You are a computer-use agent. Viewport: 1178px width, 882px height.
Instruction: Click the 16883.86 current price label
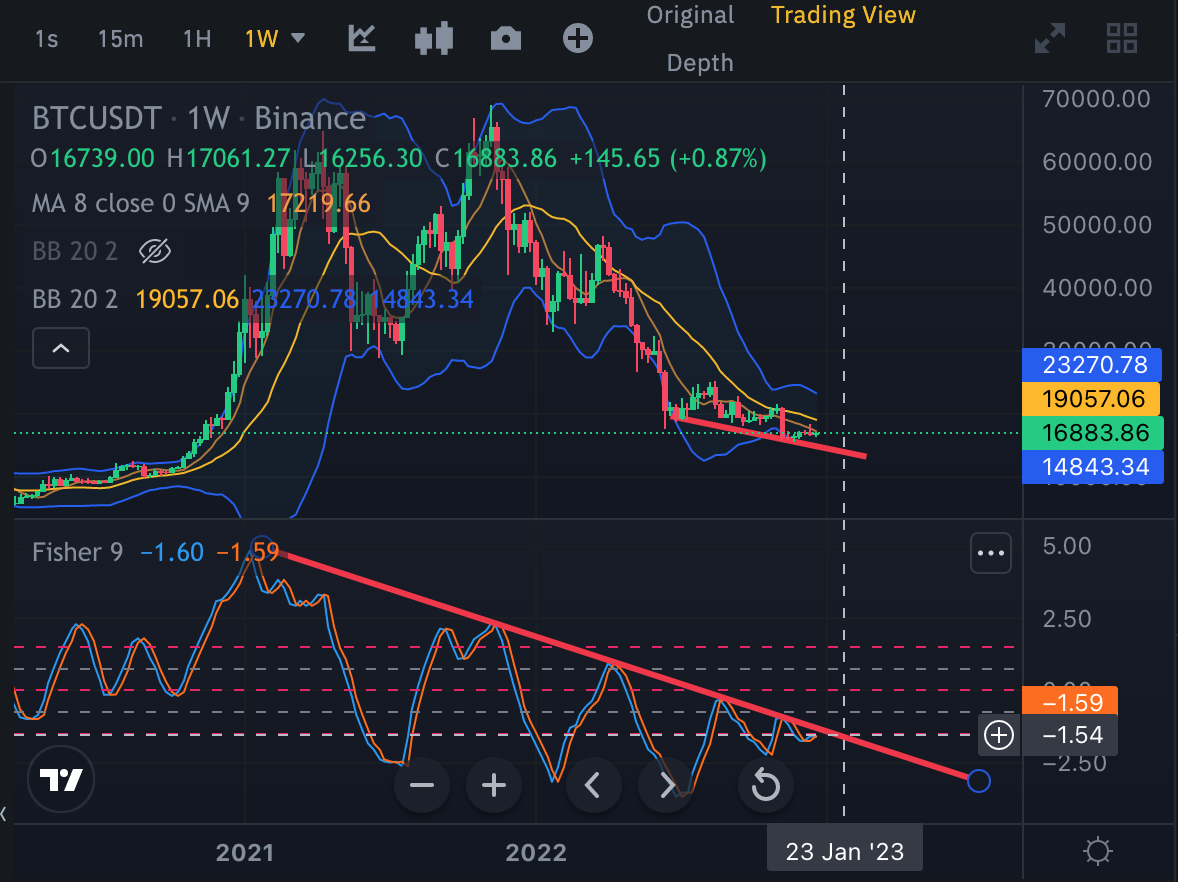click(x=1093, y=433)
